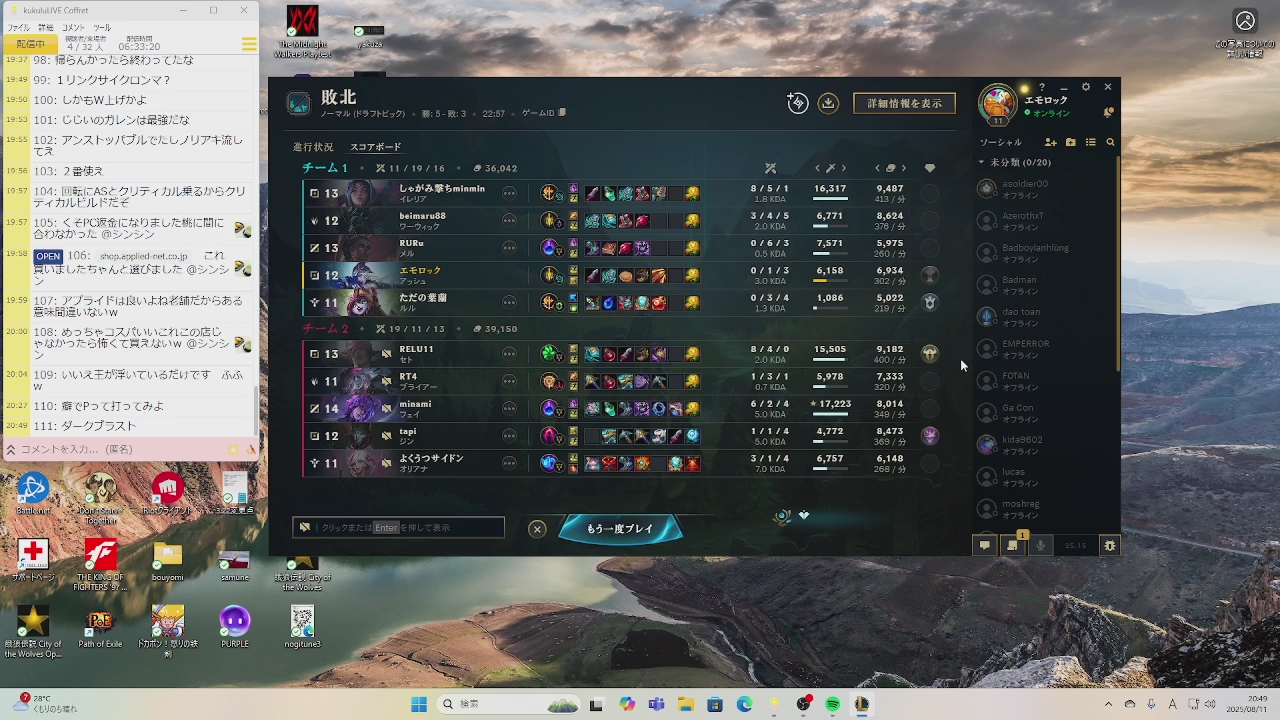Toggle the microphone mute button in the client
This screenshot has height=720, width=1280.
[1040, 545]
